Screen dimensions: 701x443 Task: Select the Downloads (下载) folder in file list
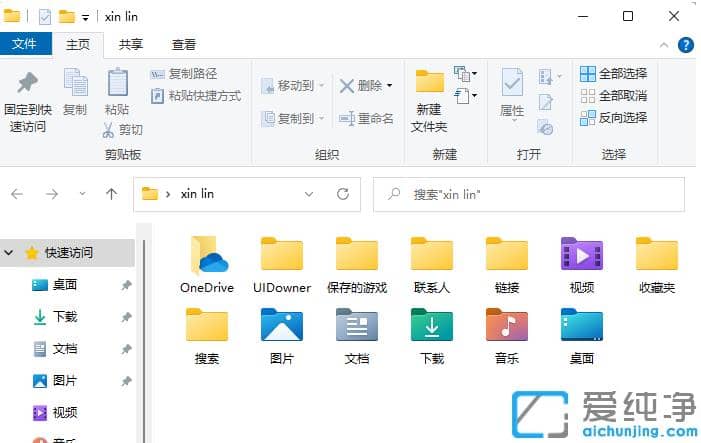pos(432,335)
